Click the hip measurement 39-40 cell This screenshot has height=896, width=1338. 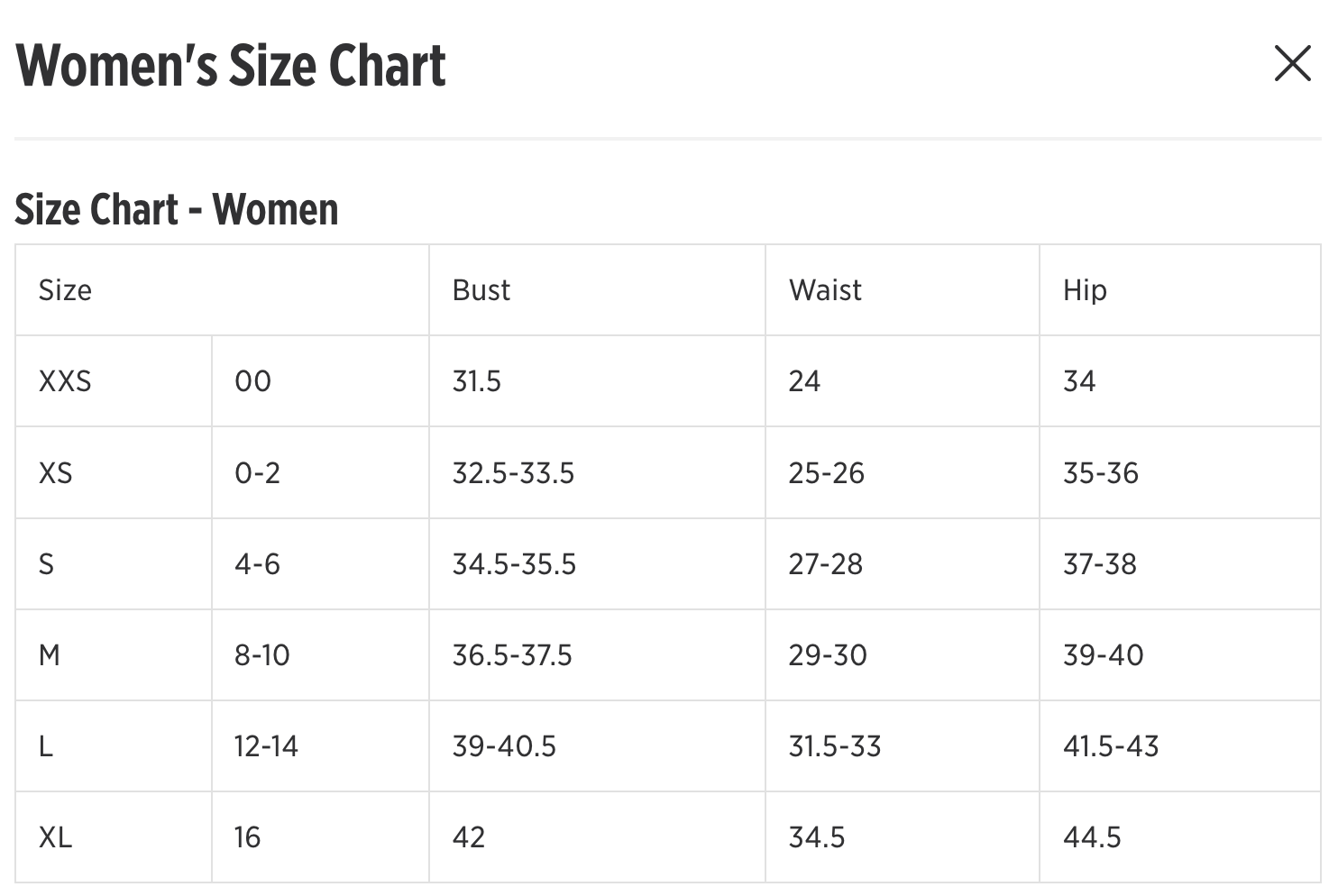click(x=1103, y=655)
